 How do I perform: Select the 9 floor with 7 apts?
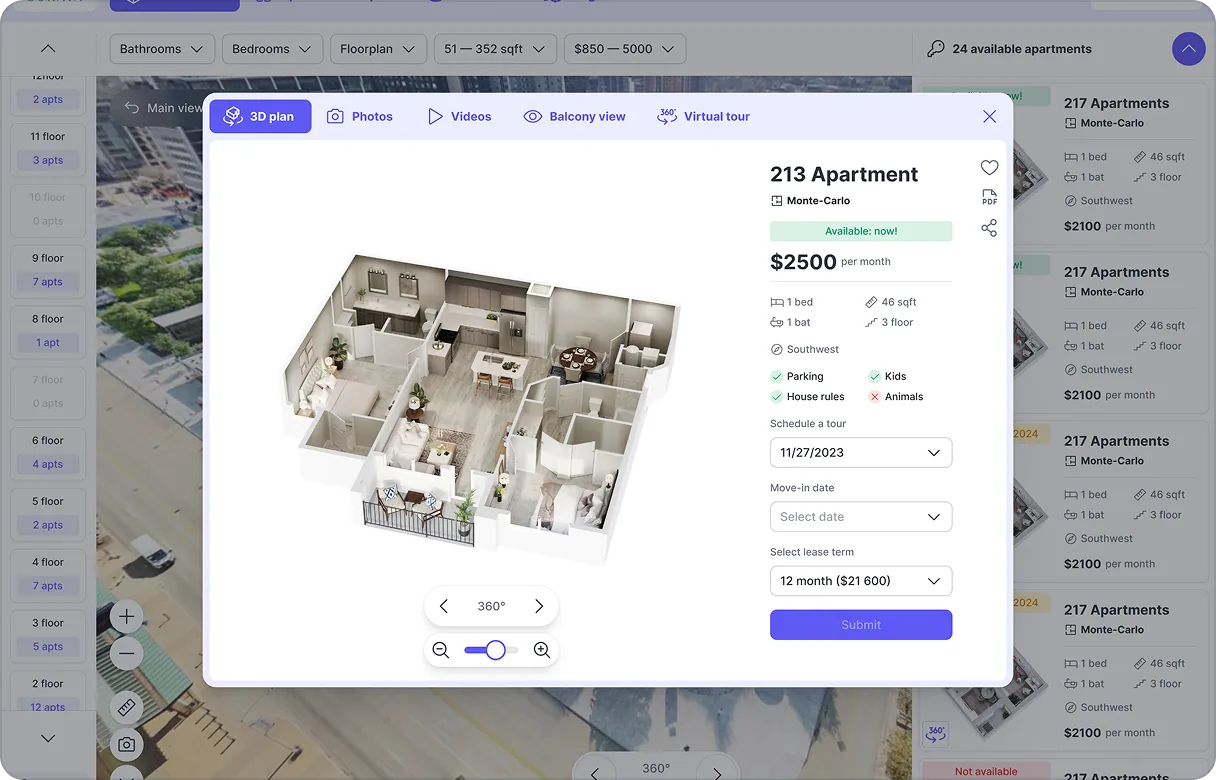[x=48, y=270]
